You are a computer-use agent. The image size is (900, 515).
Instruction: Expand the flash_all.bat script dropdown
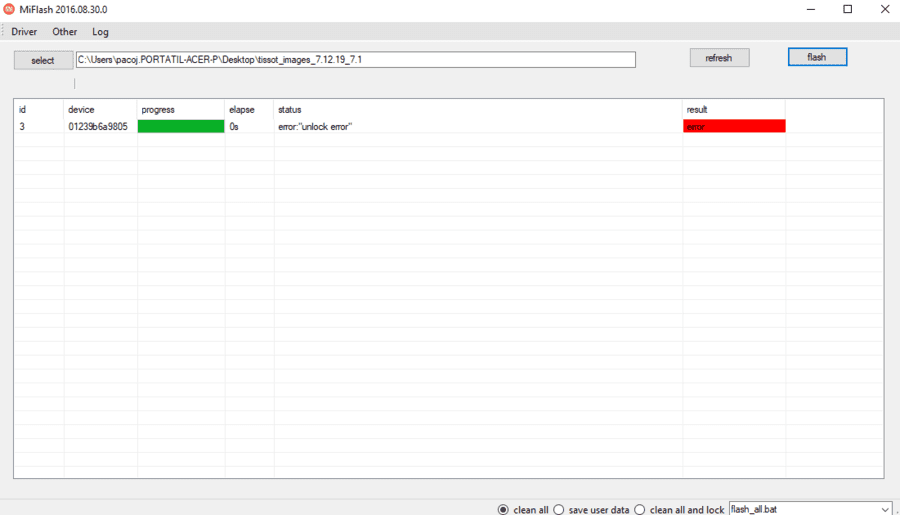coord(885,509)
